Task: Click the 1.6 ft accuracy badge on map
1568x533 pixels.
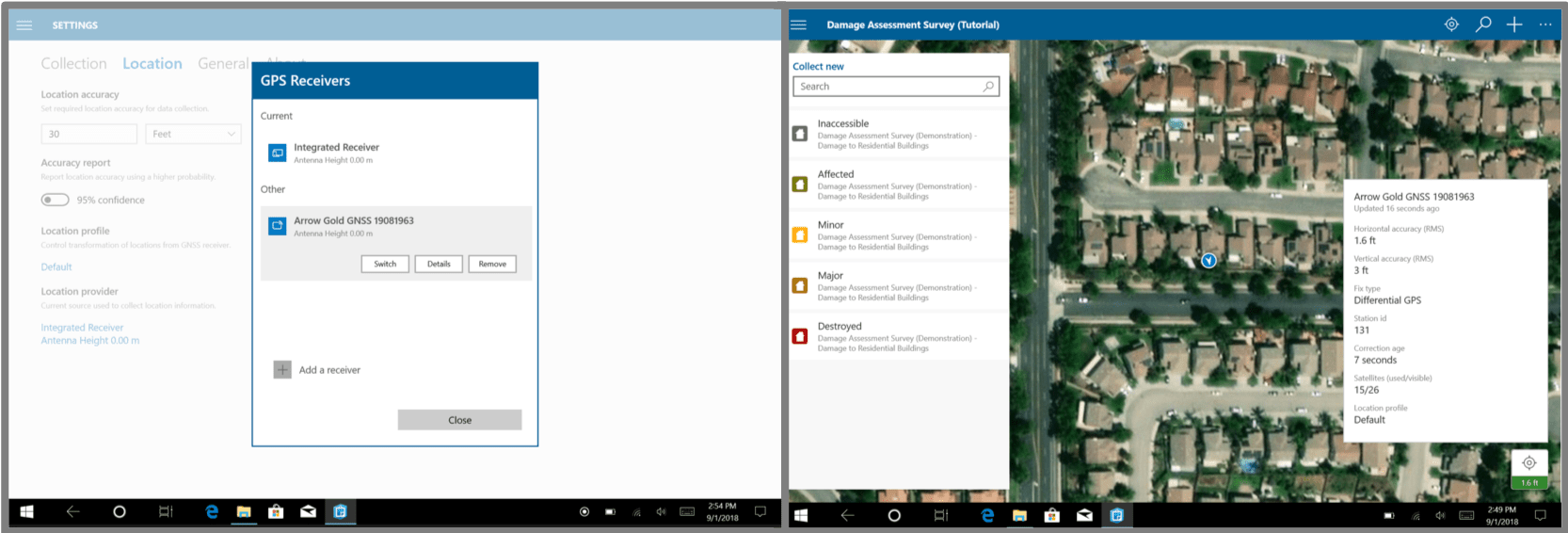Action: click(x=1529, y=483)
